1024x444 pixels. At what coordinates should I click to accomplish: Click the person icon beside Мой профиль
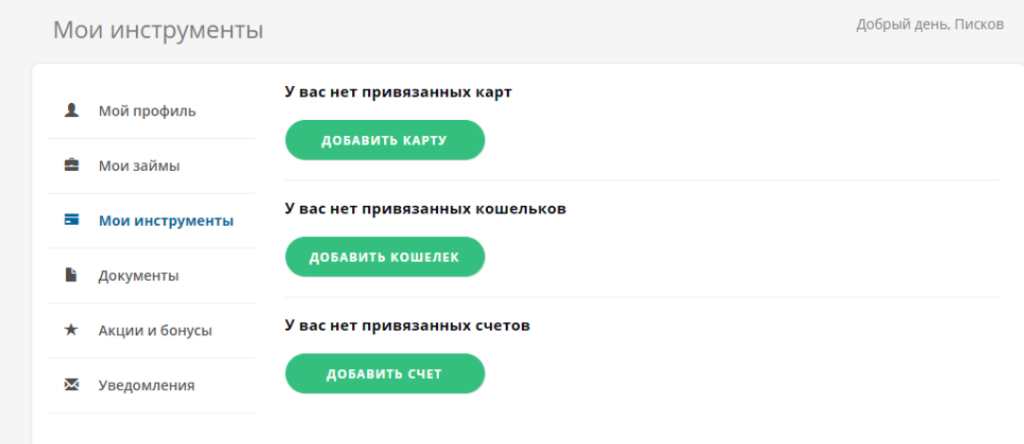tap(72, 110)
